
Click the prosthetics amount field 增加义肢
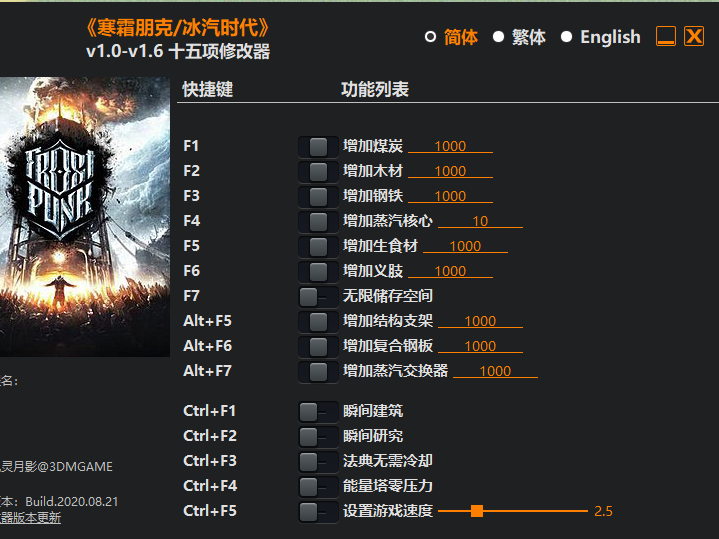(450, 271)
